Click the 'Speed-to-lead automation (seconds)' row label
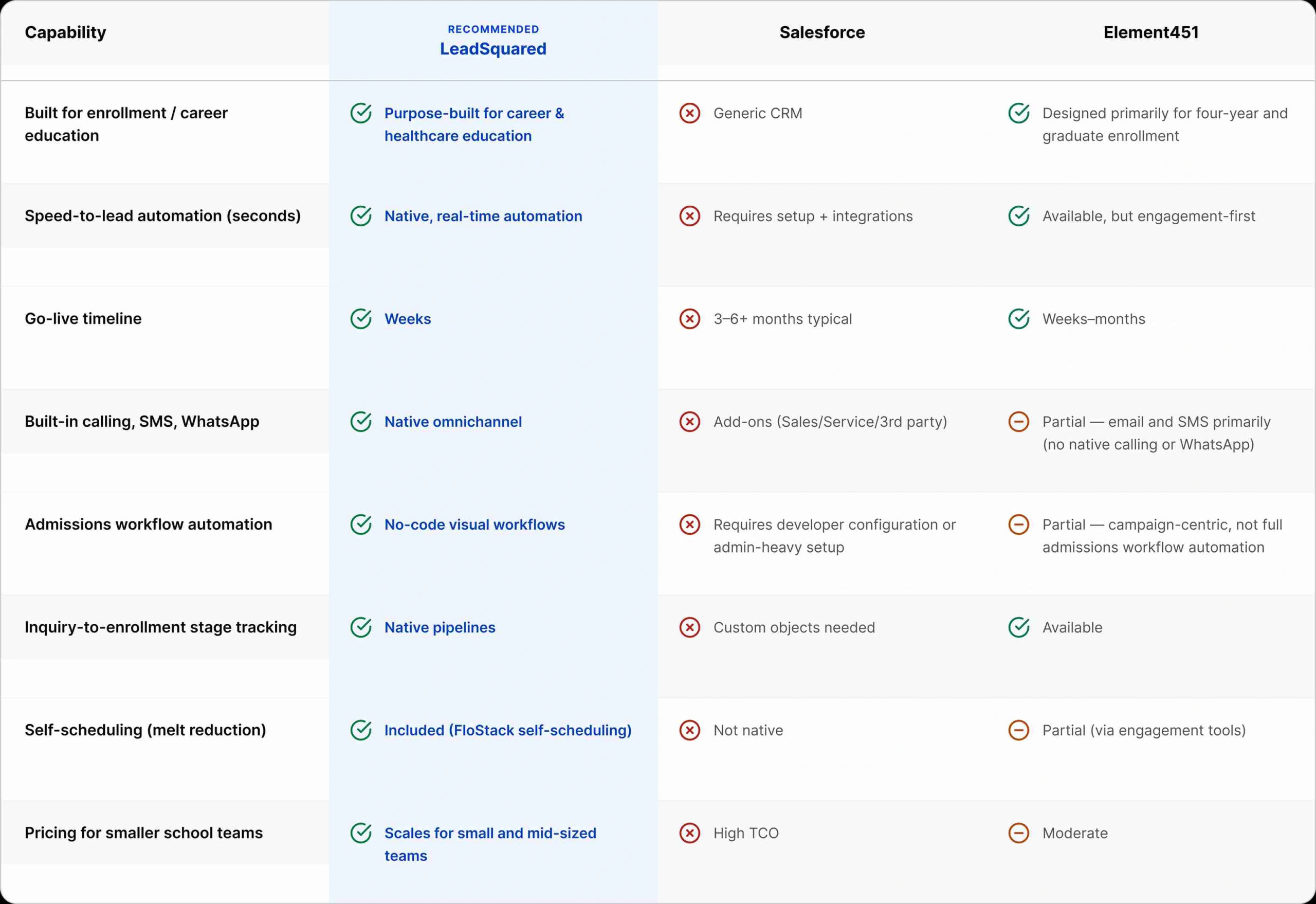The width and height of the screenshot is (1316, 904). coord(162,216)
